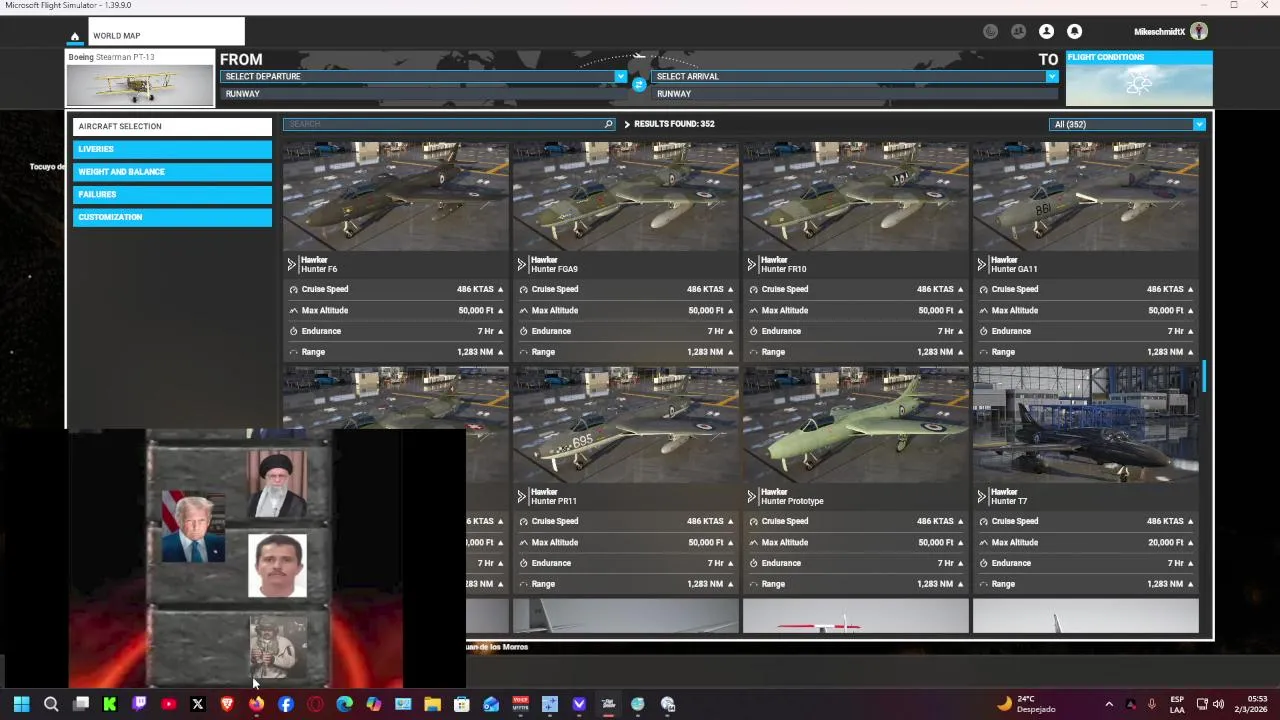The image size is (1280, 720).
Task: Open the FLIGHT CONDITIONS weather panel
Action: click(x=1139, y=78)
